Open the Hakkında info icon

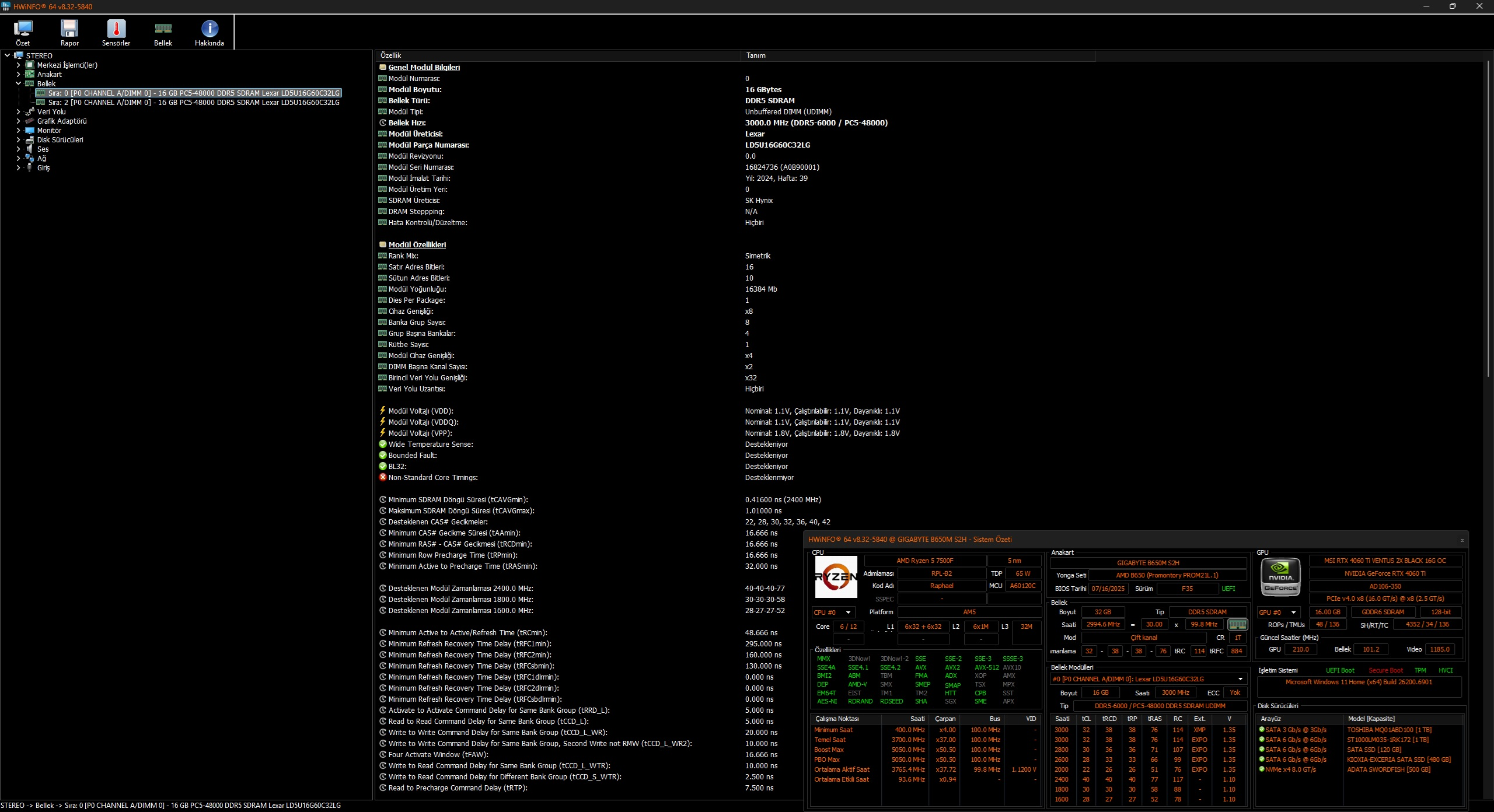[210, 33]
